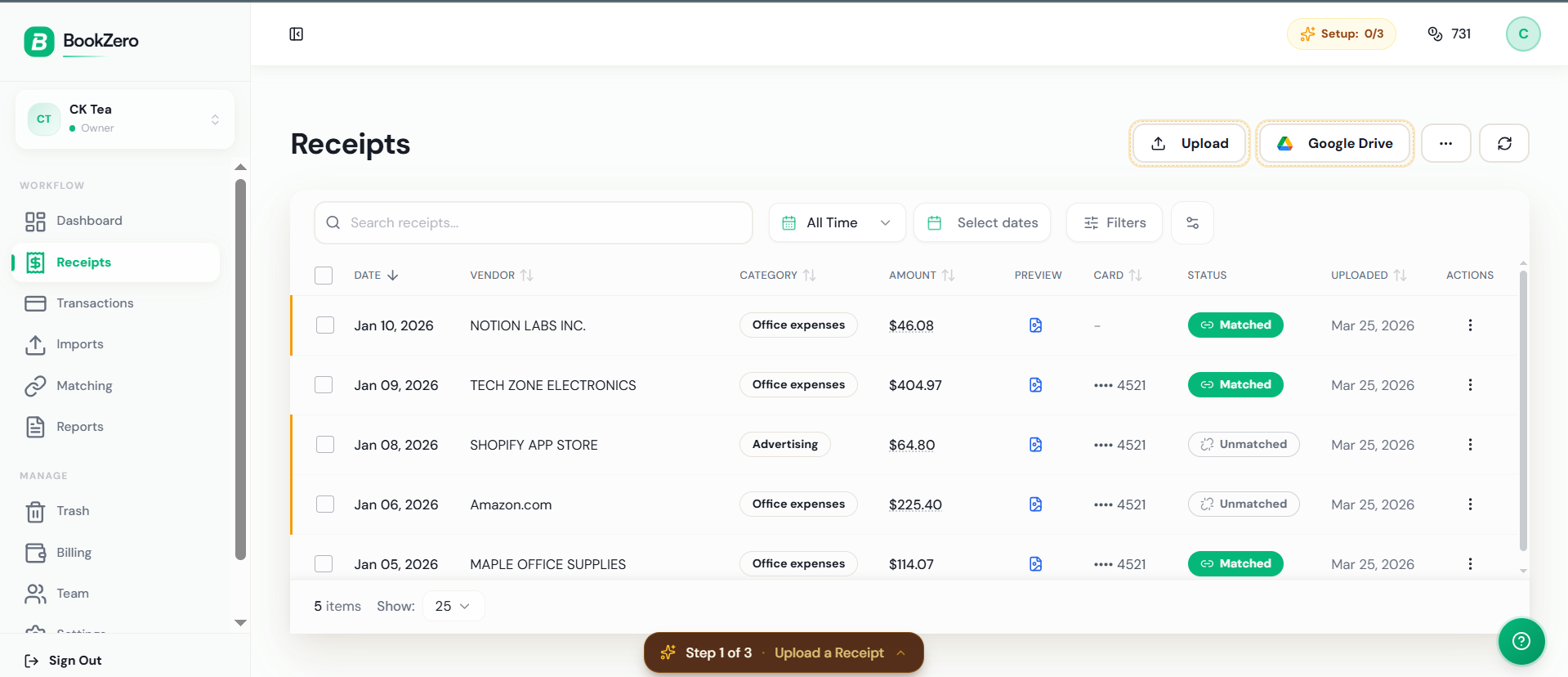Change category of TECH ZONE Office expenses

[x=798, y=385]
